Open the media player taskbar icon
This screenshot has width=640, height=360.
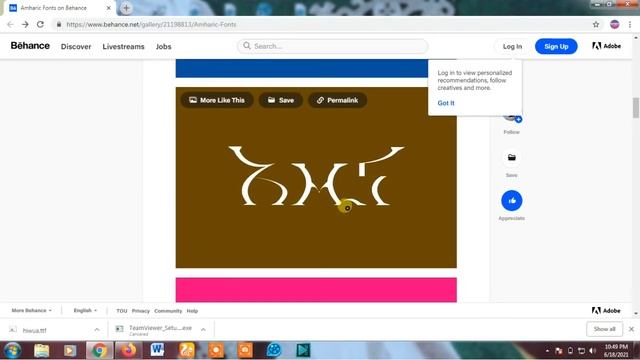[70, 350]
